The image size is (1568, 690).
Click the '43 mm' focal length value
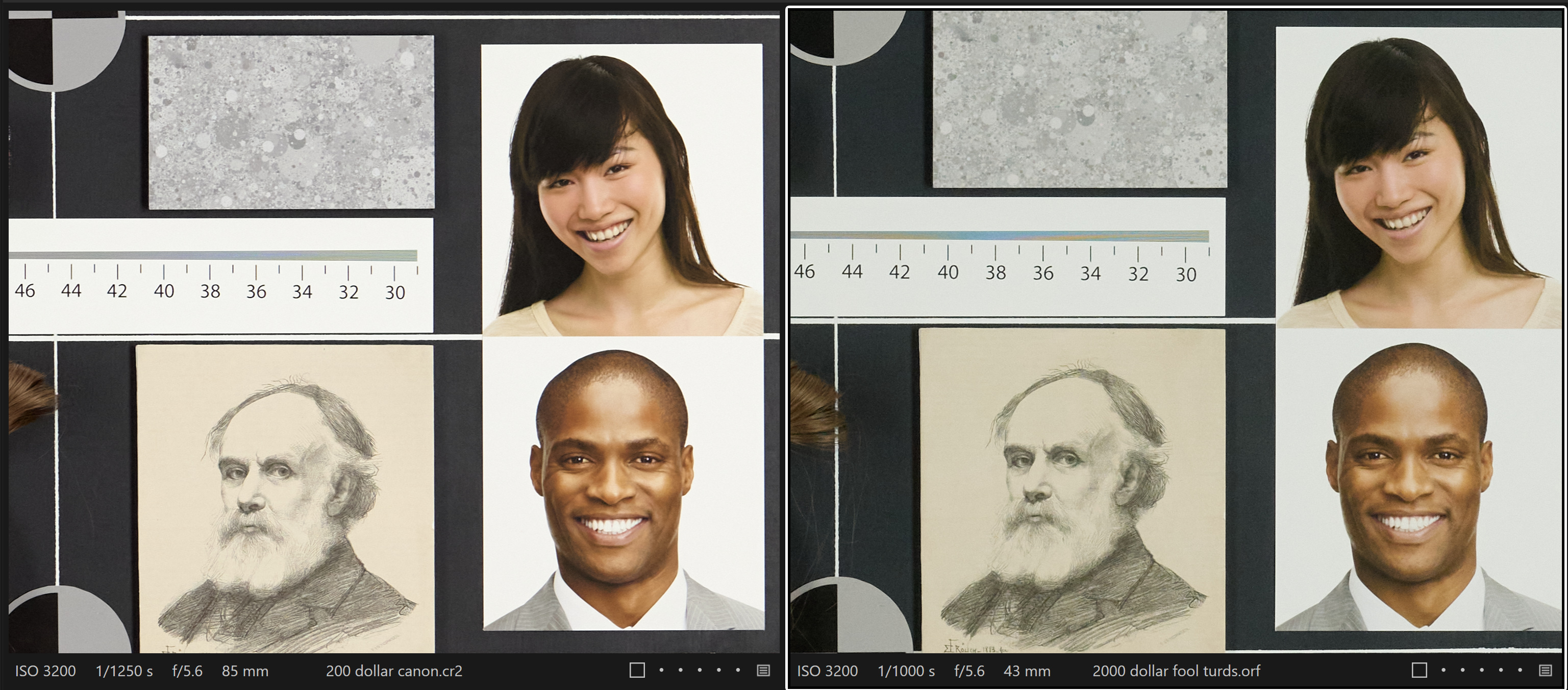click(x=1027, y=671)
